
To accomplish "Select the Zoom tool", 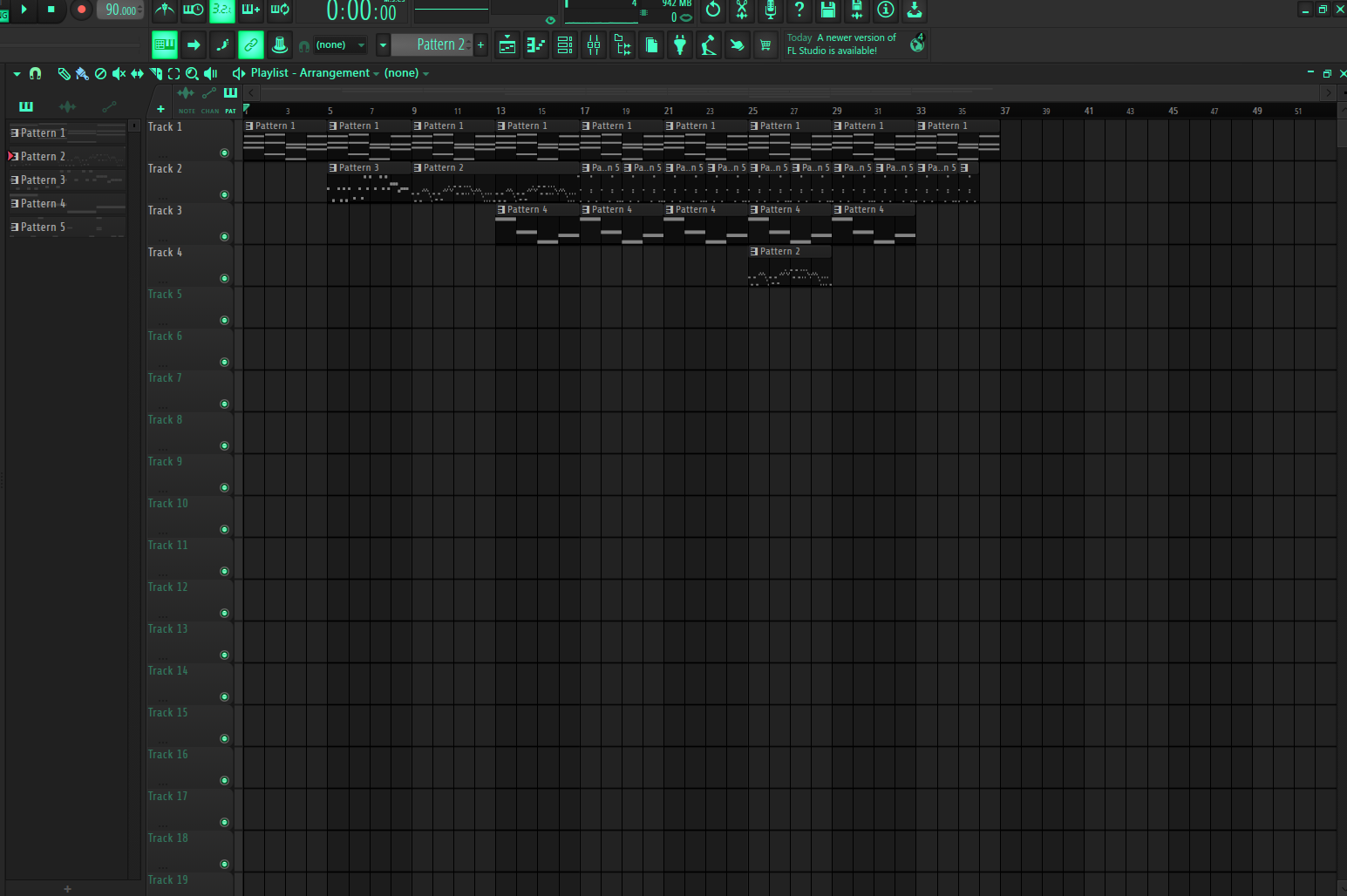I will click(x=192, y=74).
